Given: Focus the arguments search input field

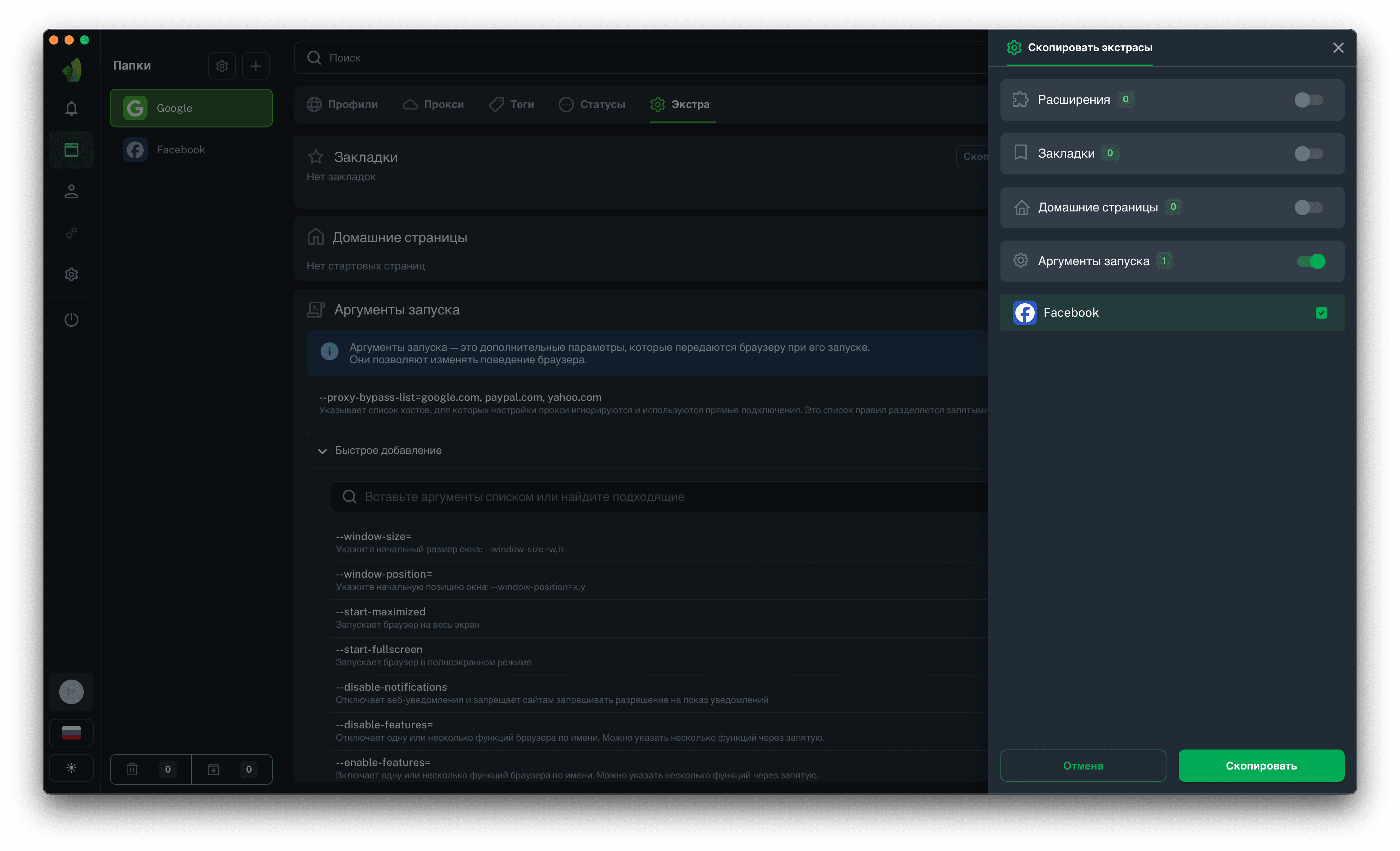Looking at the screenshot, I should pos(659,497).
